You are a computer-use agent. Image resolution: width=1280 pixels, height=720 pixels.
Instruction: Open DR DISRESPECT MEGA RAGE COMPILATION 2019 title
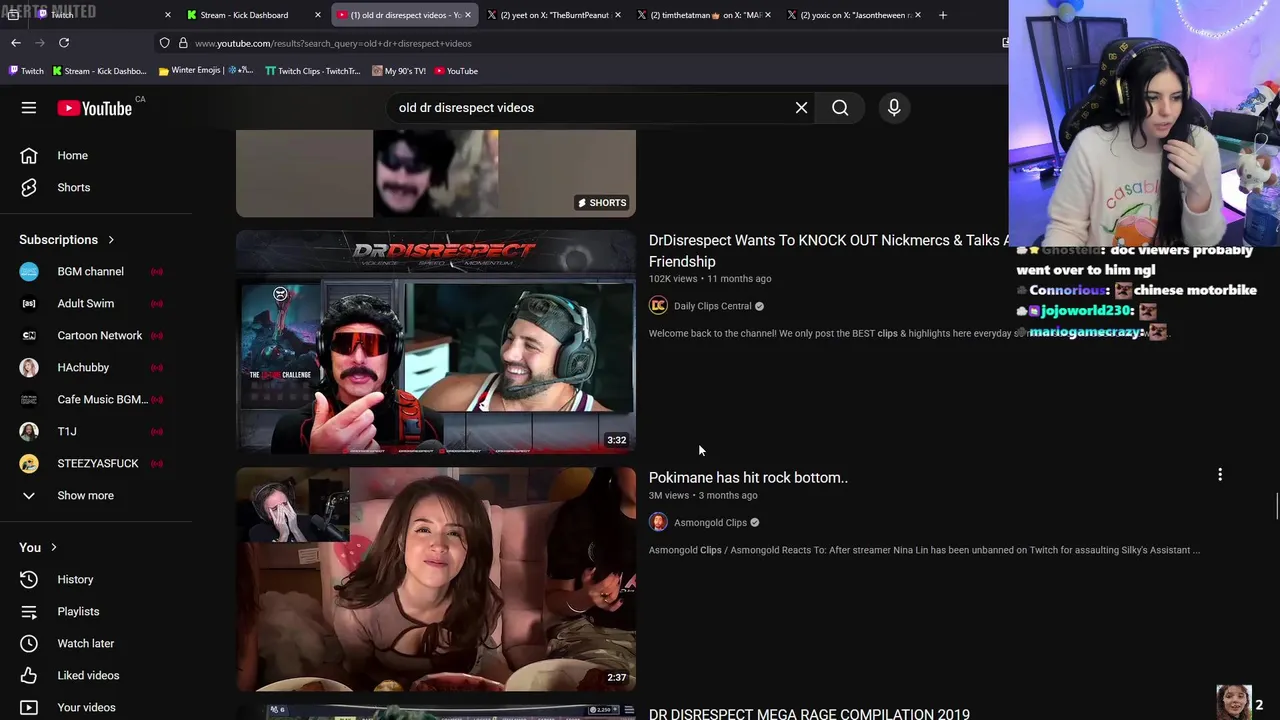[x=809, y=714]
